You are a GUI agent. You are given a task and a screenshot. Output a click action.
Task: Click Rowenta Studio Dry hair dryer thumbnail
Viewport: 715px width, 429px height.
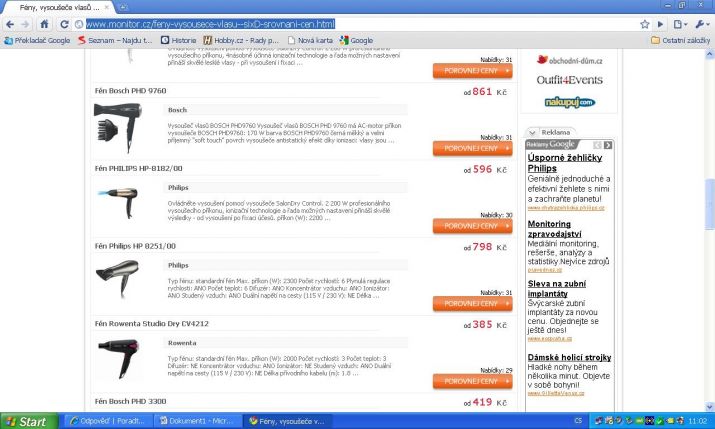pos(119,359)
